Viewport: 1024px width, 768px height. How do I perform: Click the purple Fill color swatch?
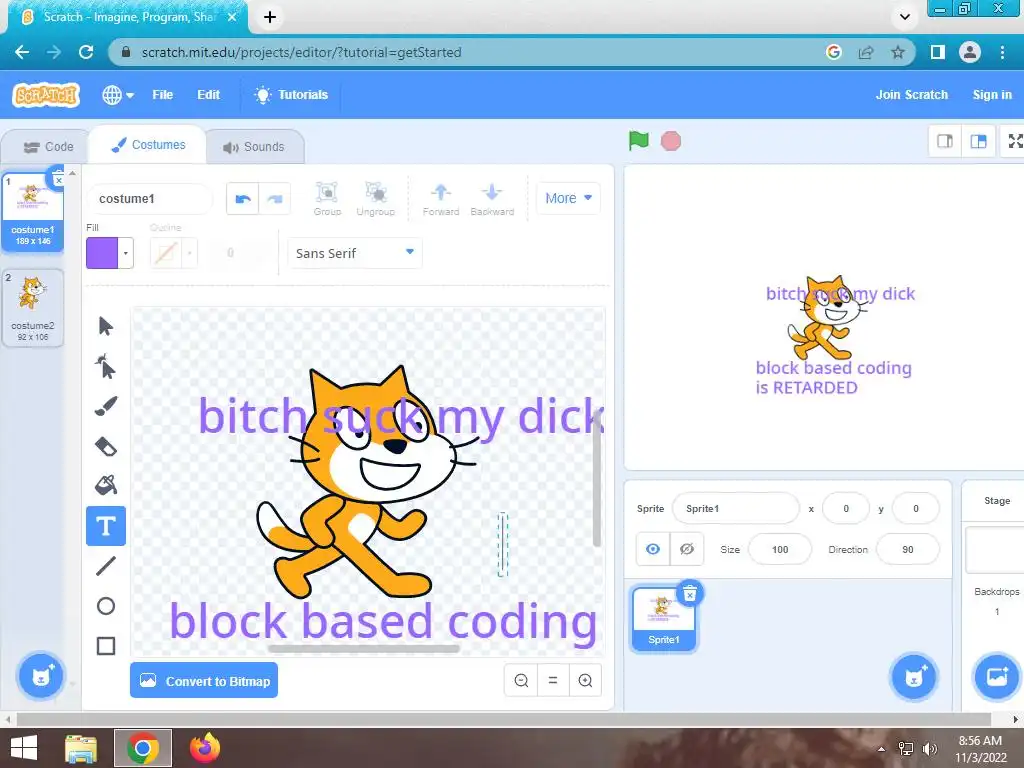(x=102, y=253)
